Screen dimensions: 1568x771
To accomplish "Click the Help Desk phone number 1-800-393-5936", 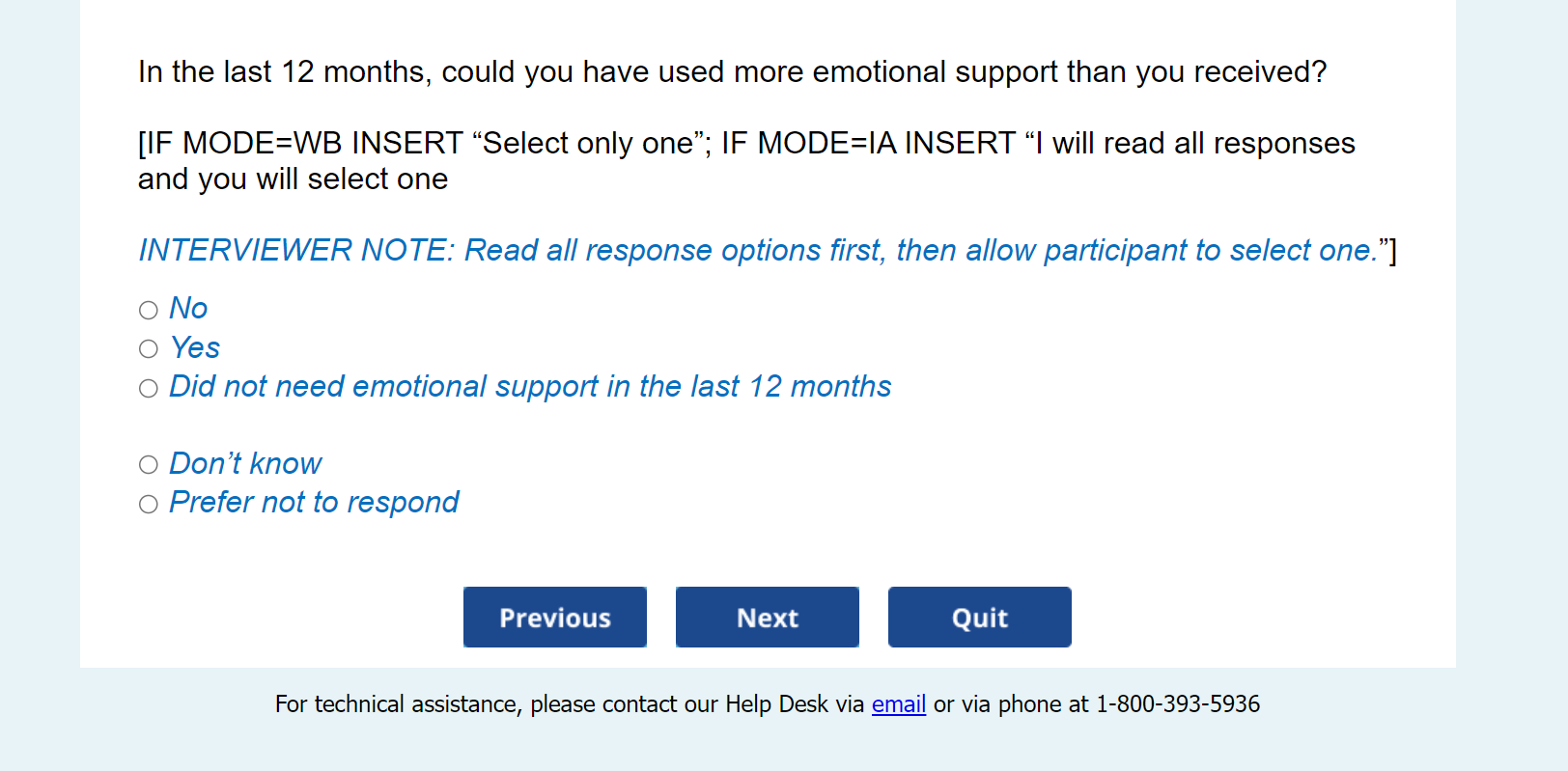I will (x=1177, y=704).
